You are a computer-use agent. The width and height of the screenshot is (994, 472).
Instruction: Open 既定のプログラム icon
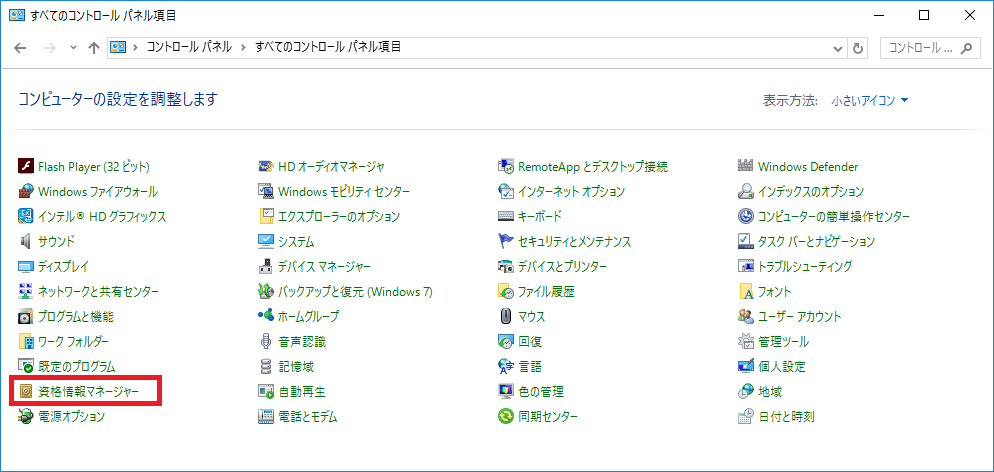click(x=25, y=366)
